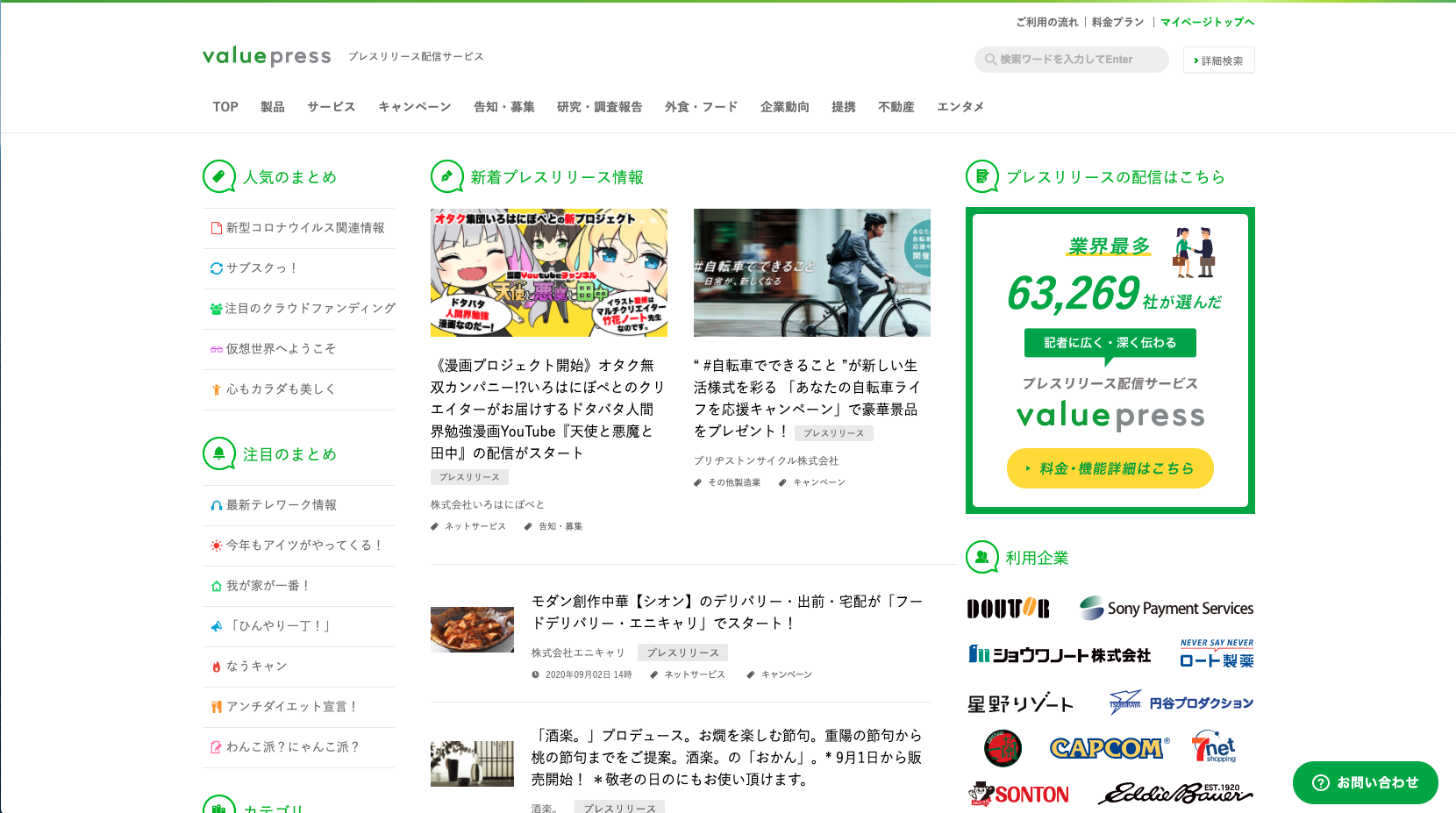Open 料金プラン link at top
1456x813 pixels.
[1118, 22]
